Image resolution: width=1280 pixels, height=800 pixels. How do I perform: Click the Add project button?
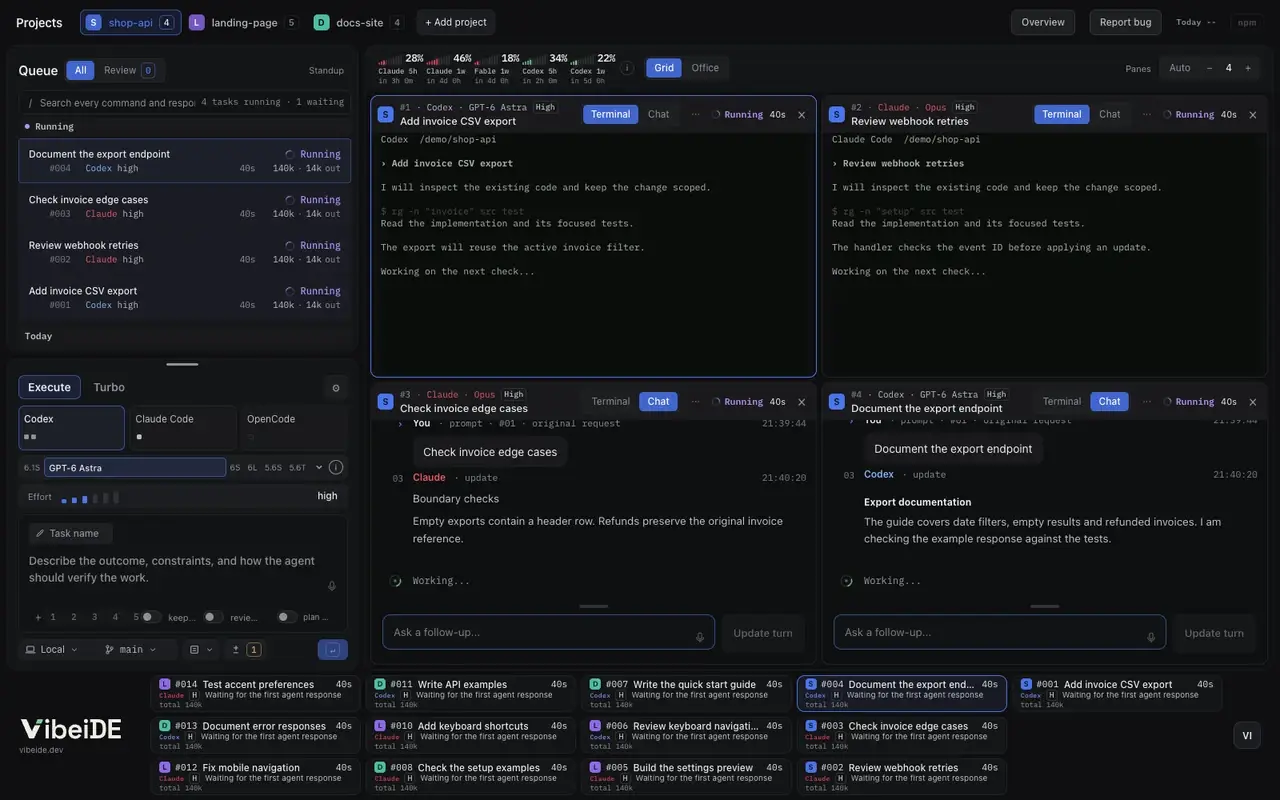click(x=456, y=22)
